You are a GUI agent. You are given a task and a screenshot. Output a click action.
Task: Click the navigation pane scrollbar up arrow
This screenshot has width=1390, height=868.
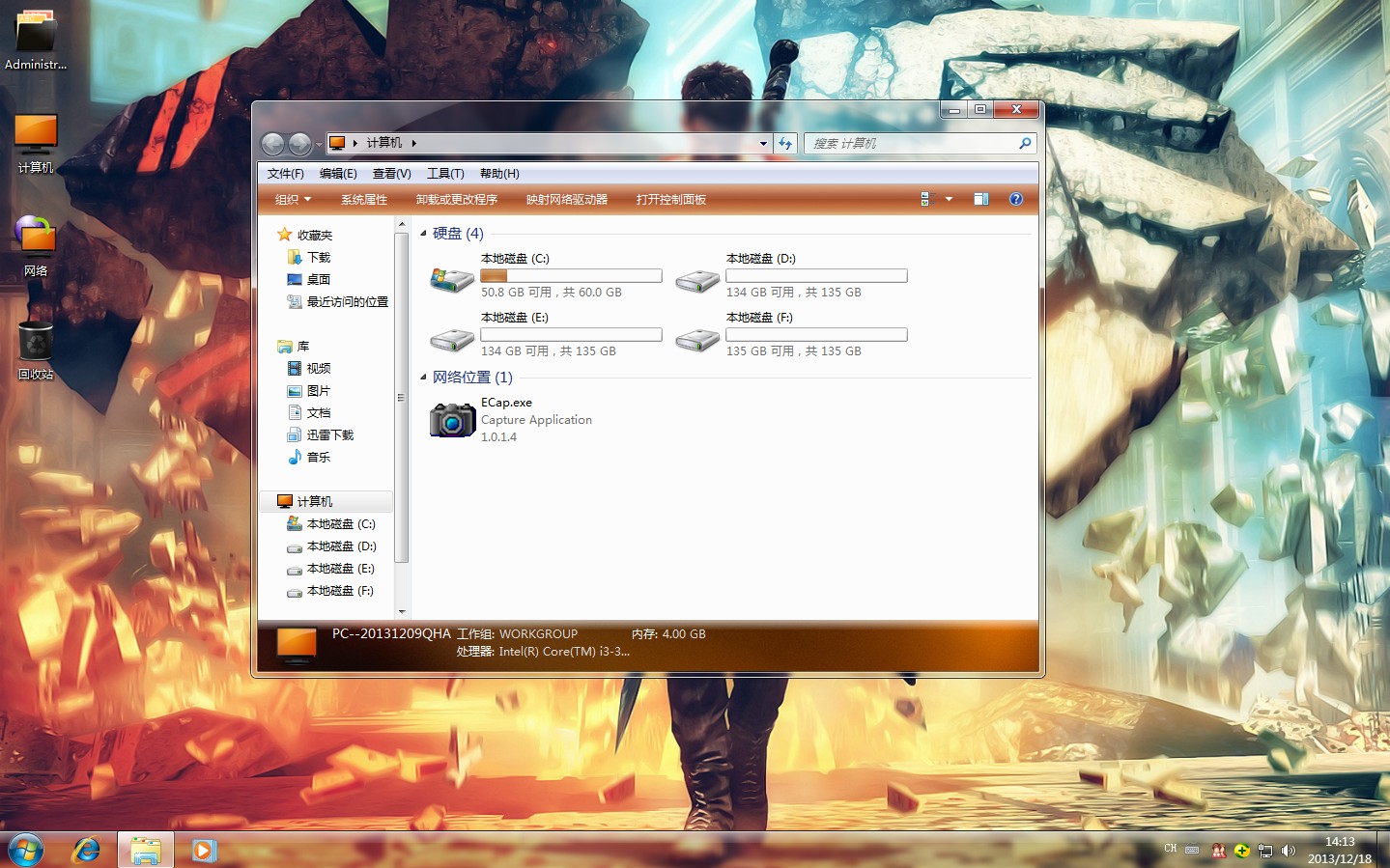(x=402, y=224)
